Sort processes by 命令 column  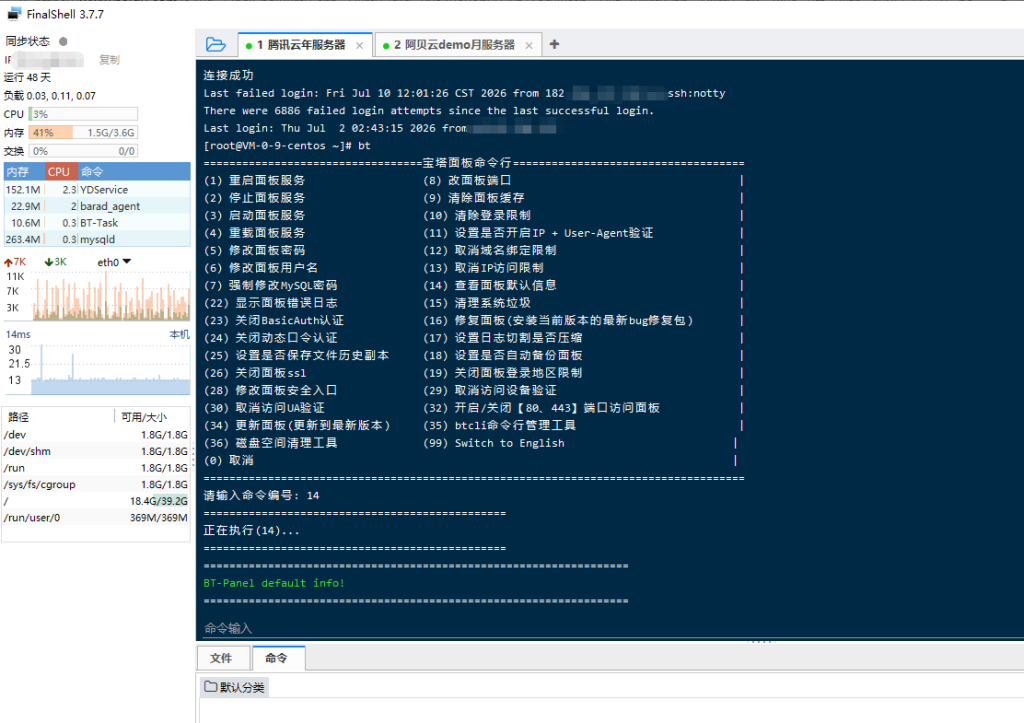coord(135,172)
